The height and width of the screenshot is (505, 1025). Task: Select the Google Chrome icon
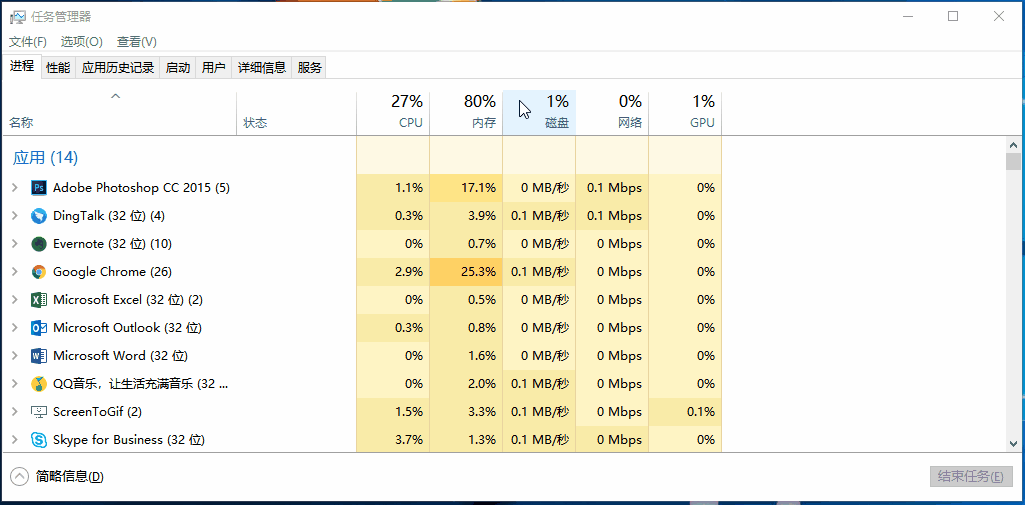(x=39, y=272)
